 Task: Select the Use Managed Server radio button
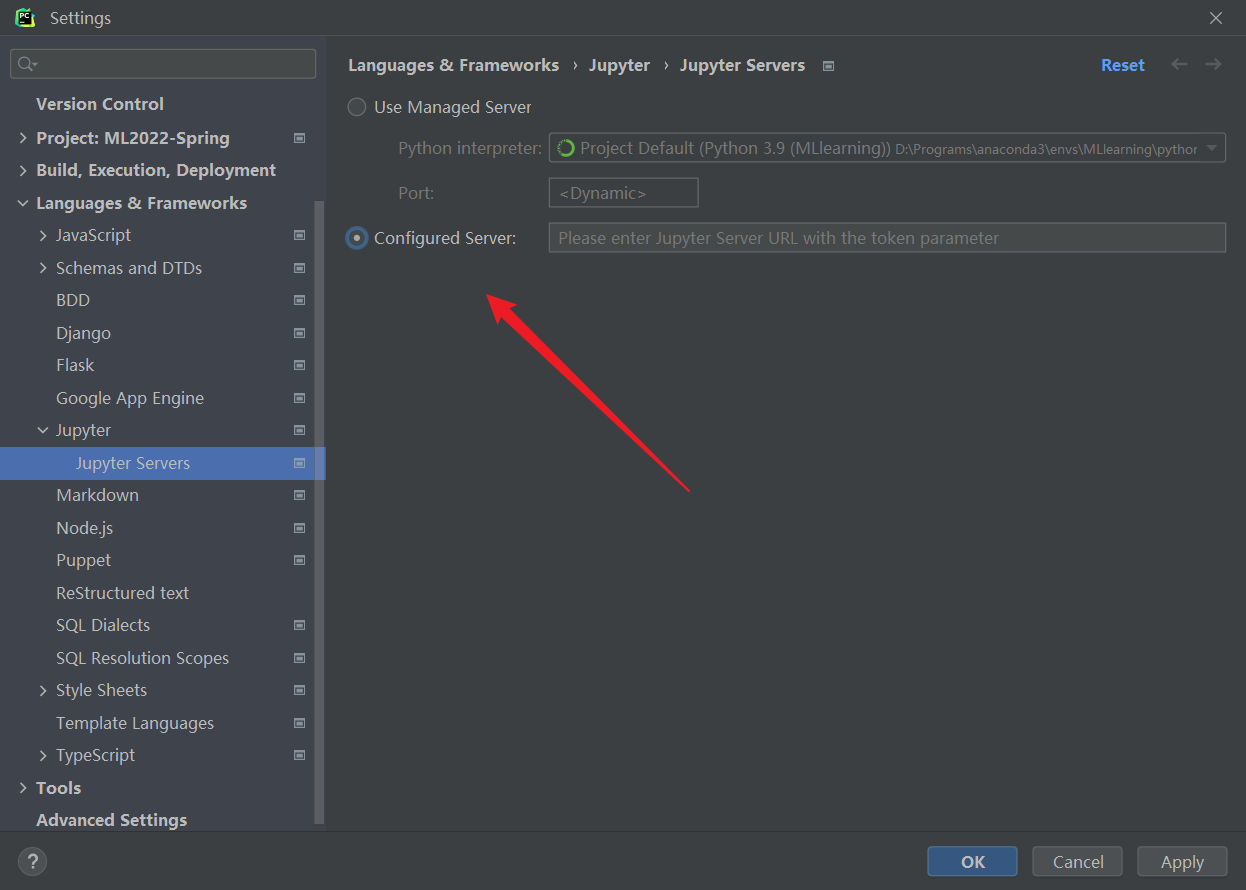pyautogui.click(x=357, y=107)
